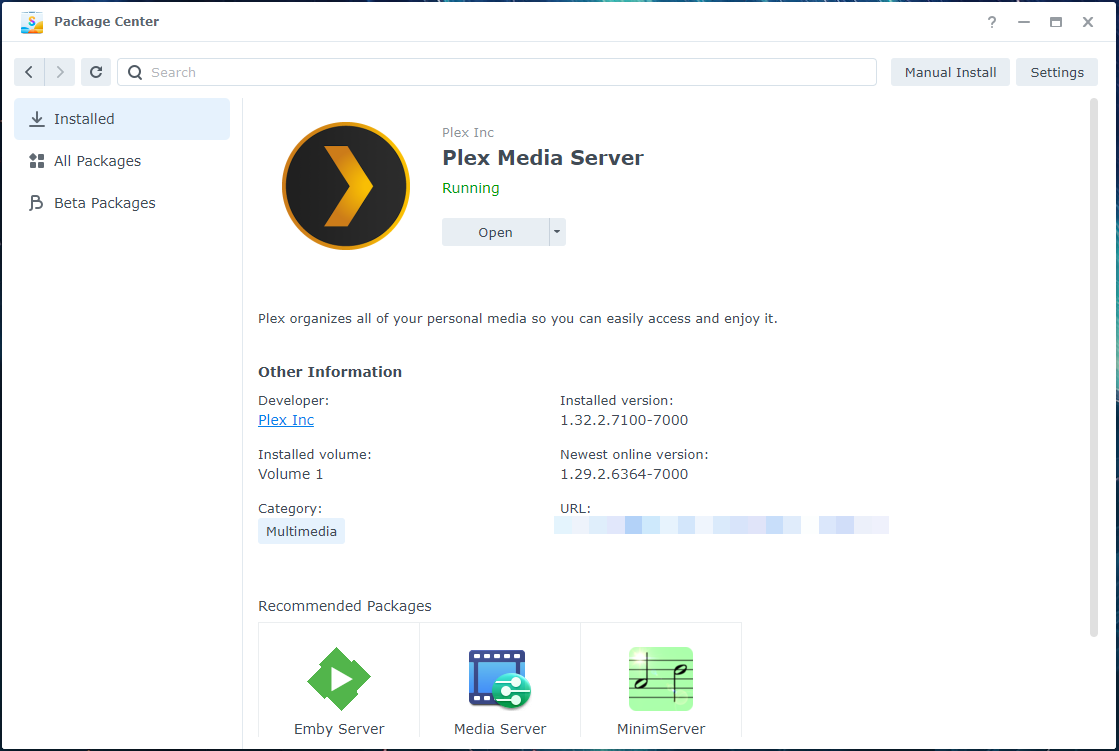Select Beta Packages in sidebar

(122, 203)
